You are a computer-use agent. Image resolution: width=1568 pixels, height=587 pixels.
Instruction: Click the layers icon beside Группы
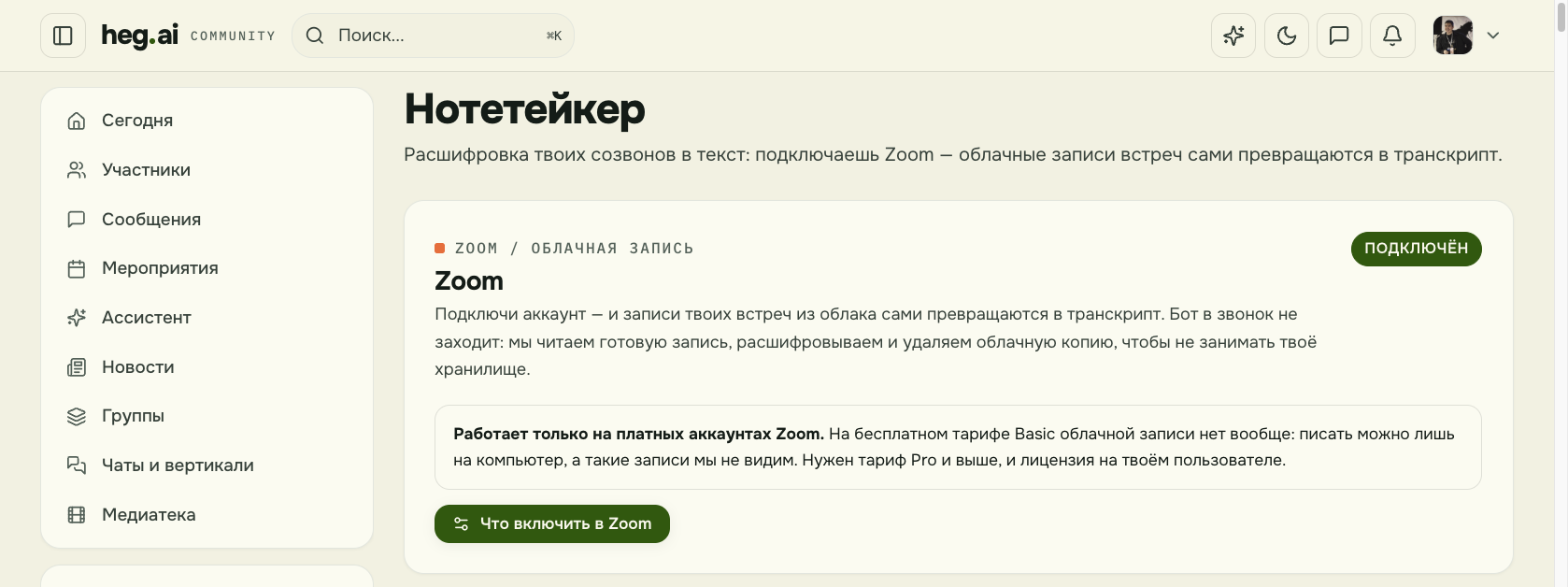(x=77, y=416)
